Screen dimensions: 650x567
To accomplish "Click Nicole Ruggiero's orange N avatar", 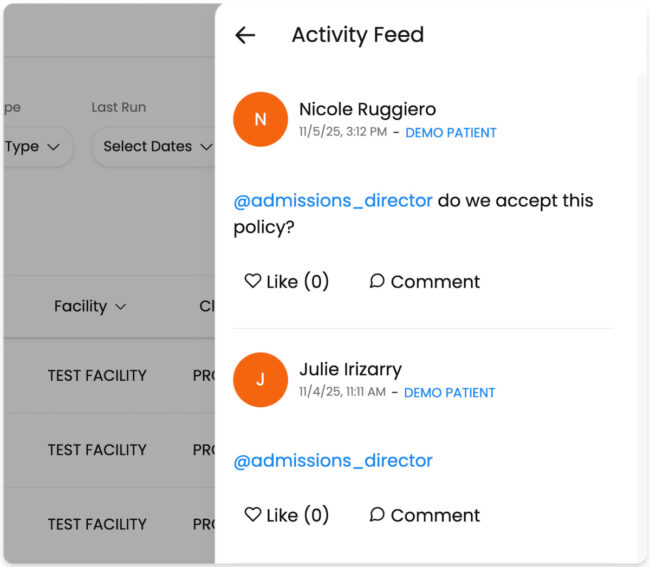I will click(260, 119).
